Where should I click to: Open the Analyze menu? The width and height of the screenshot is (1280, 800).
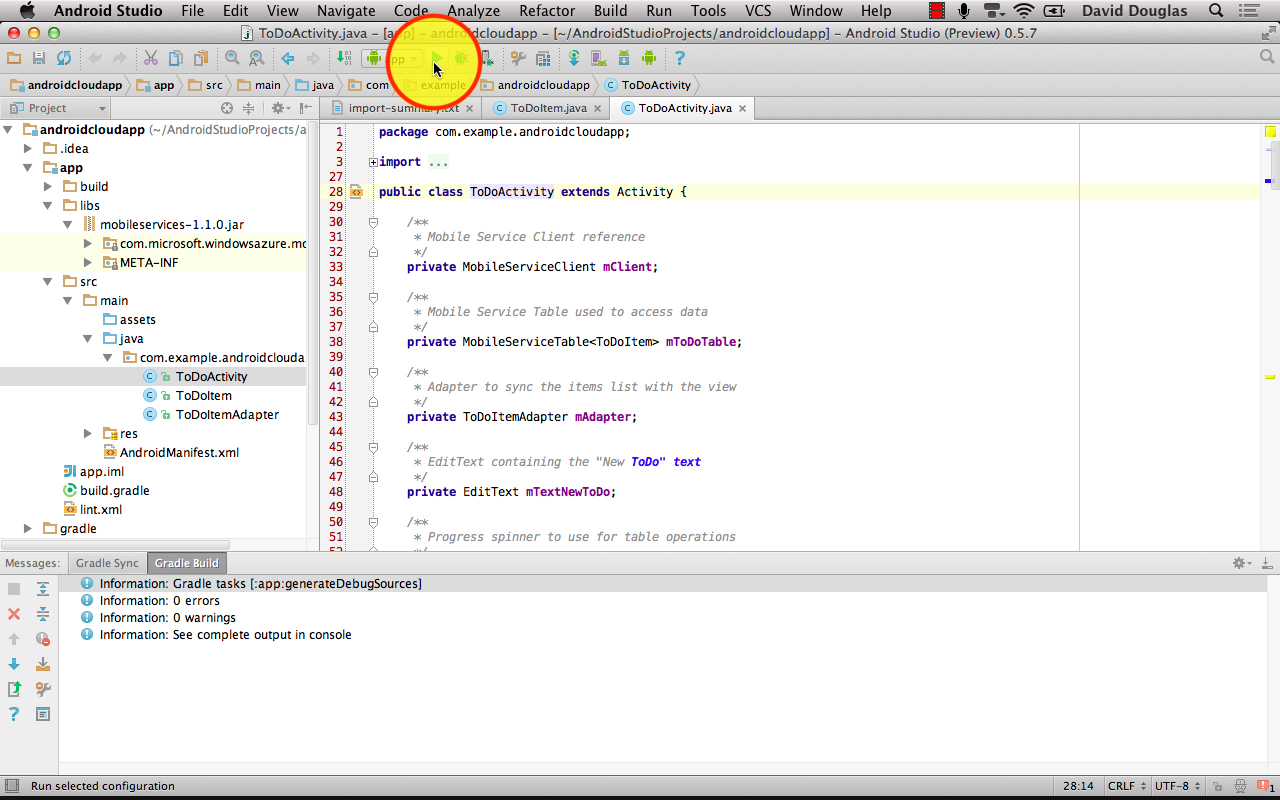pyautogui.click(x=473, y=11)
